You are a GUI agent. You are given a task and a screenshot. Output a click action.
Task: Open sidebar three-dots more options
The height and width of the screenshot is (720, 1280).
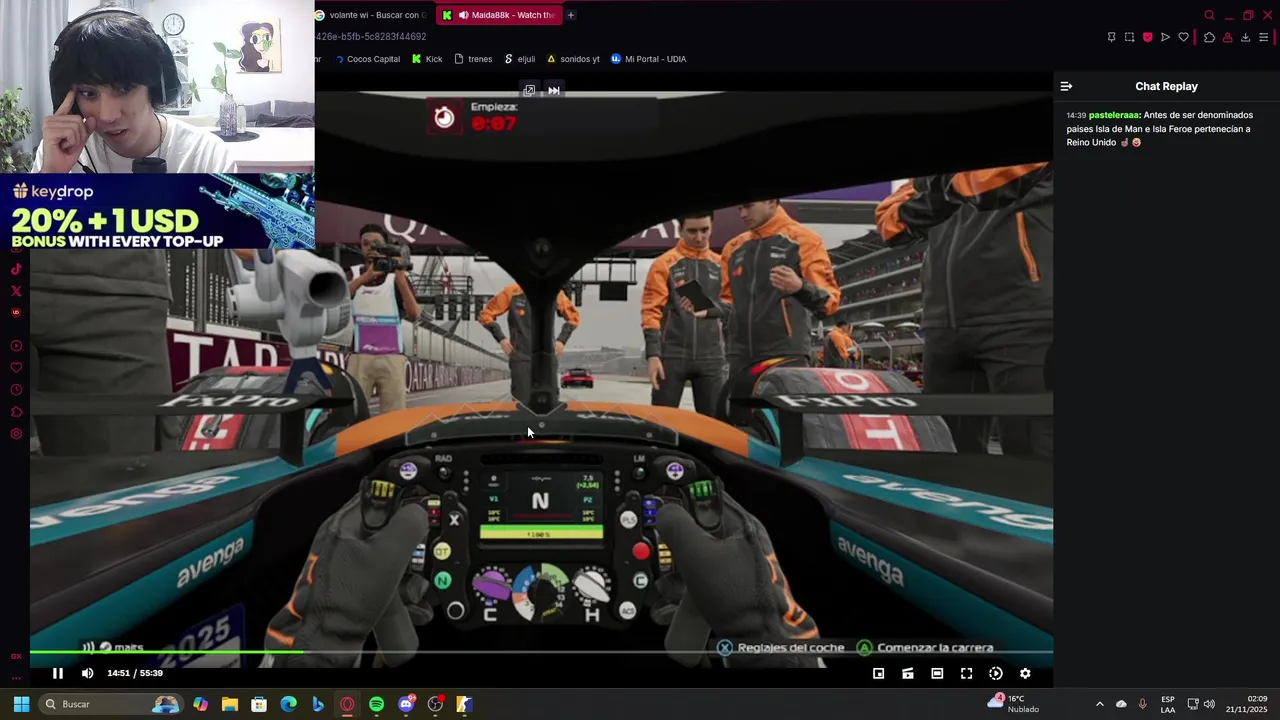16,676
